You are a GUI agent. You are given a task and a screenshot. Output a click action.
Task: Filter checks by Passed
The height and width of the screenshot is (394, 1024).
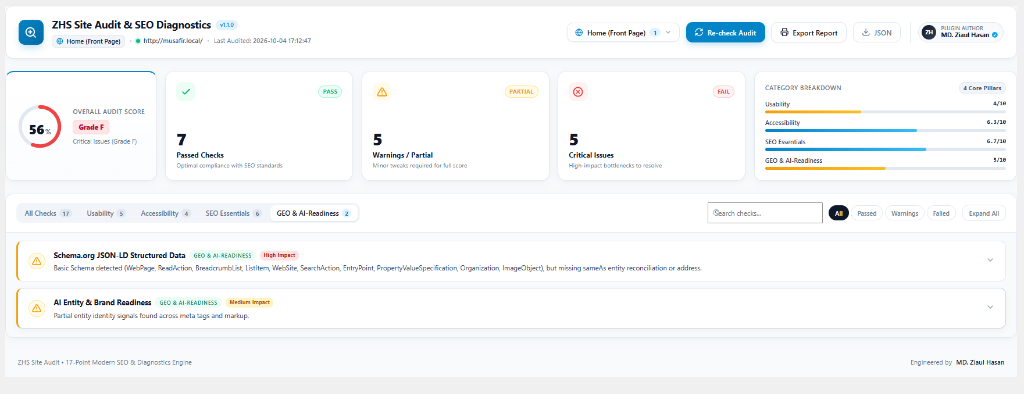click(x=867, y=213)
